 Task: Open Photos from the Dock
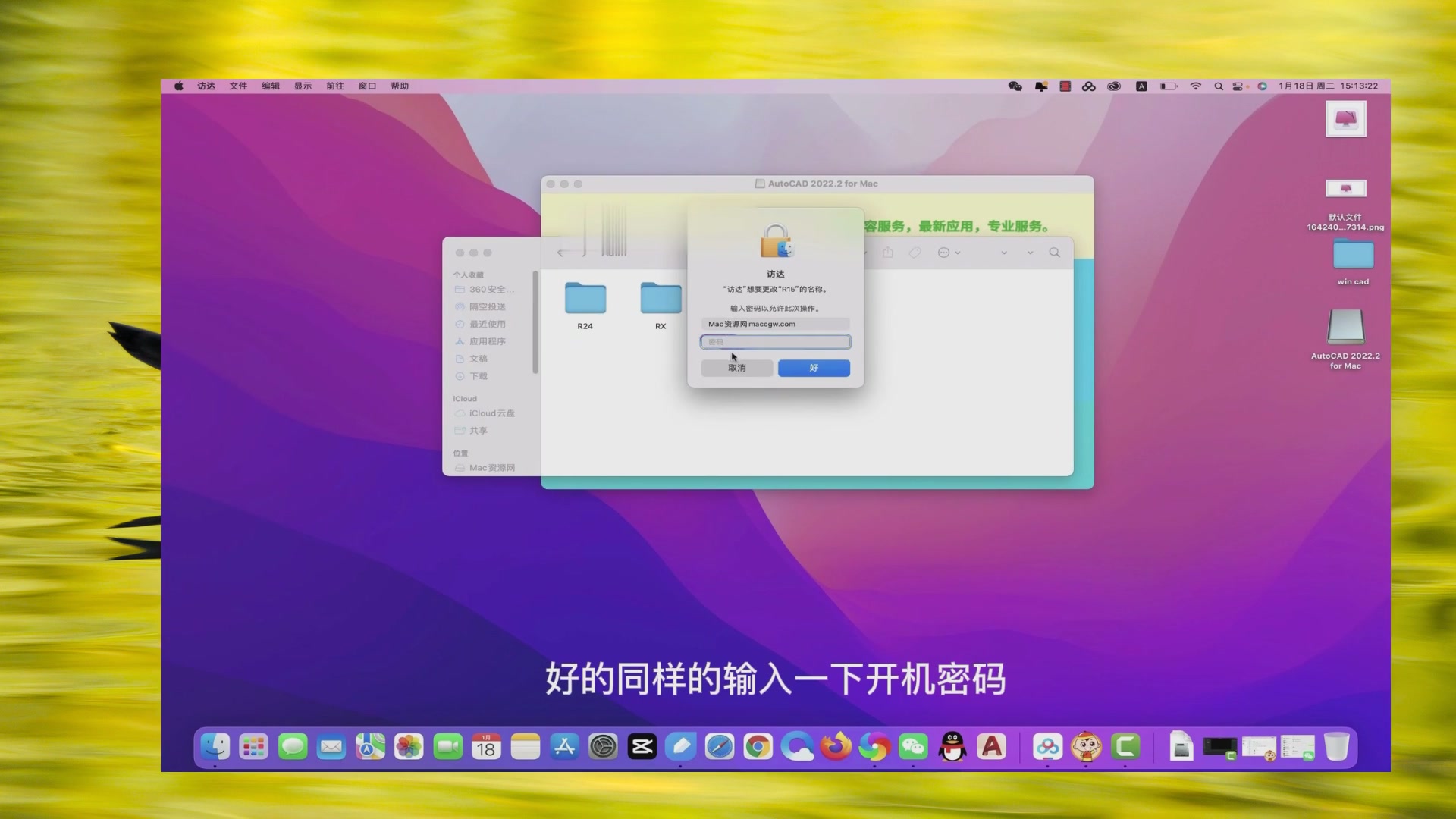pos(409,748)
